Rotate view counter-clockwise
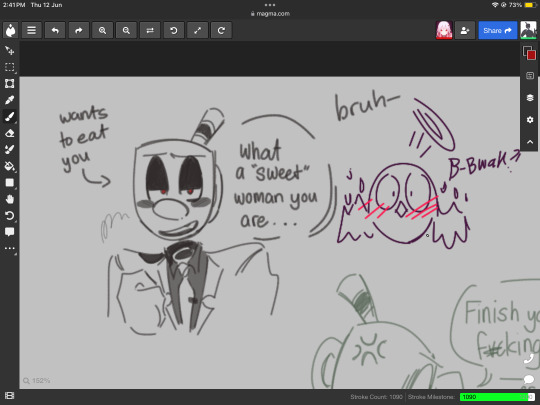This screenshot has width=540, height=405. (174, 30)
